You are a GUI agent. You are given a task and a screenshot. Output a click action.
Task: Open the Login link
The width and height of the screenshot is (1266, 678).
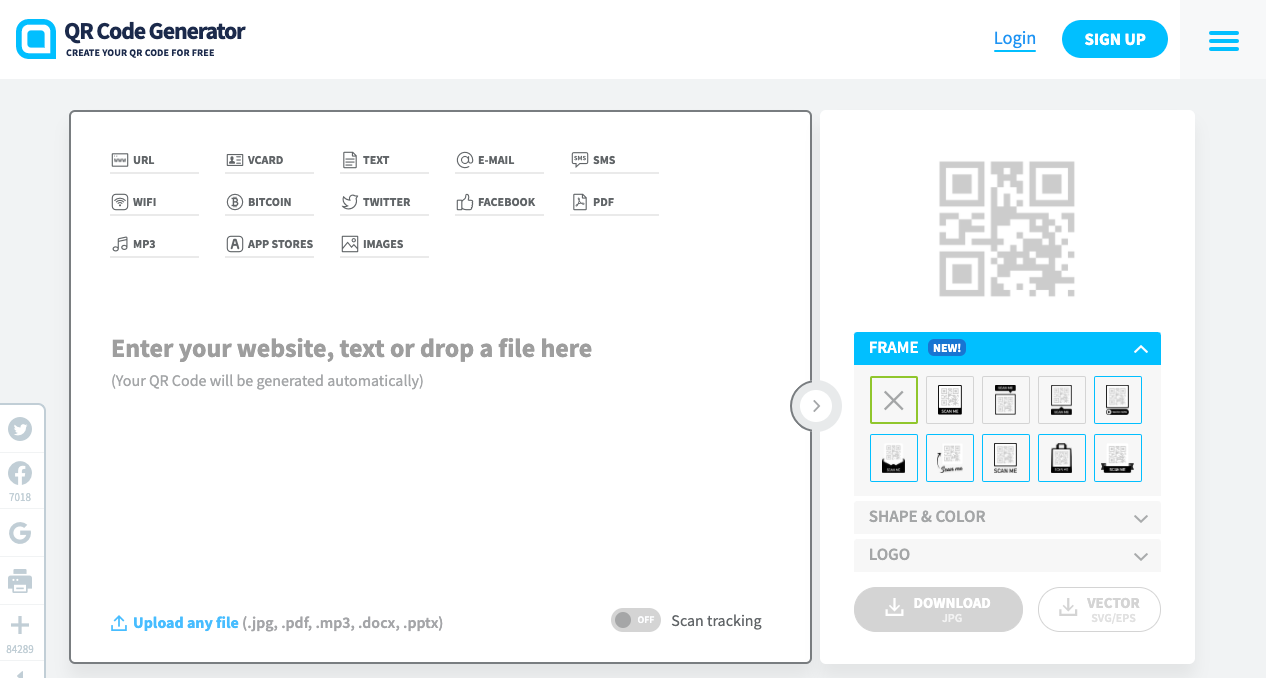[x=1014, y=39]
